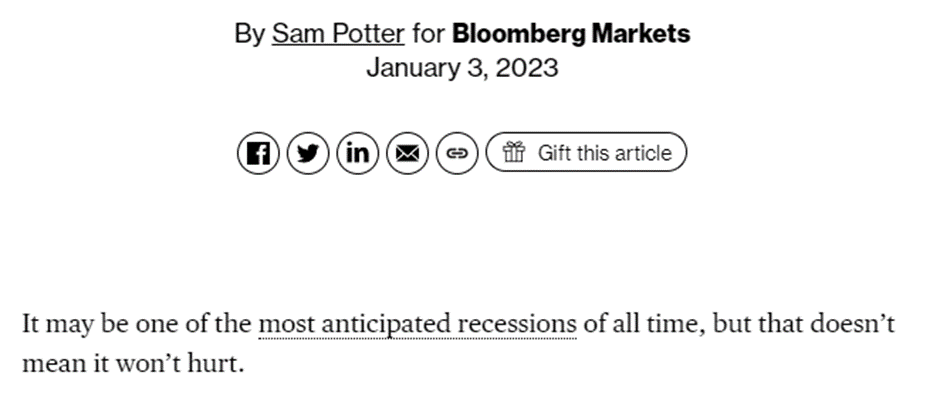Click the word 'By' before the author
Viewport: 940px width, 406px height.
249,34
